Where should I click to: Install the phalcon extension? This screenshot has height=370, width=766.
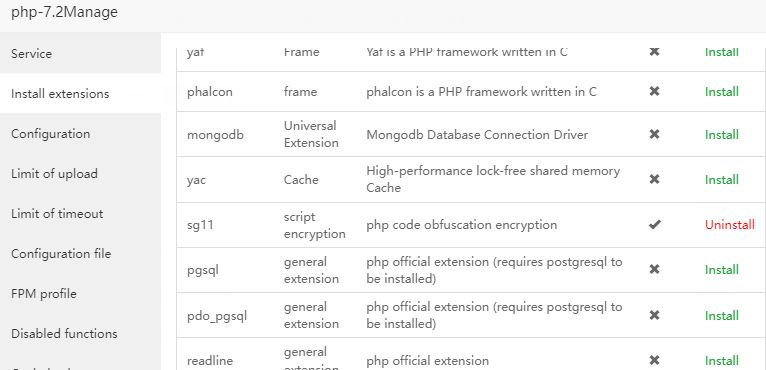(722, 91)
